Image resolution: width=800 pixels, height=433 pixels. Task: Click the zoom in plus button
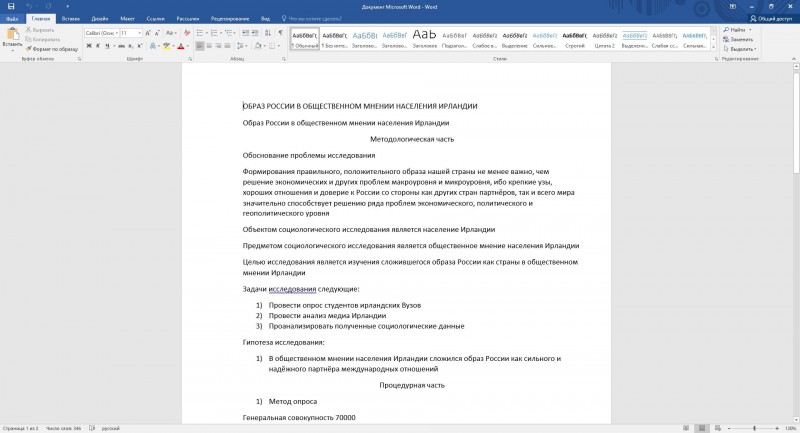[777, 428]
